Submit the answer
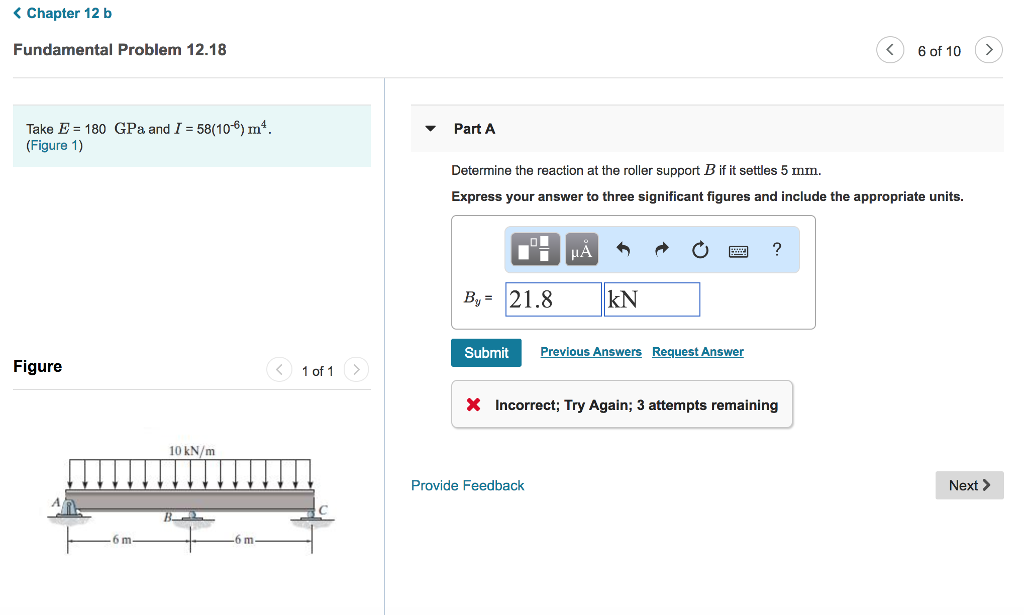1024x615 pixels. pyautogui.click(x=486, y=352)
